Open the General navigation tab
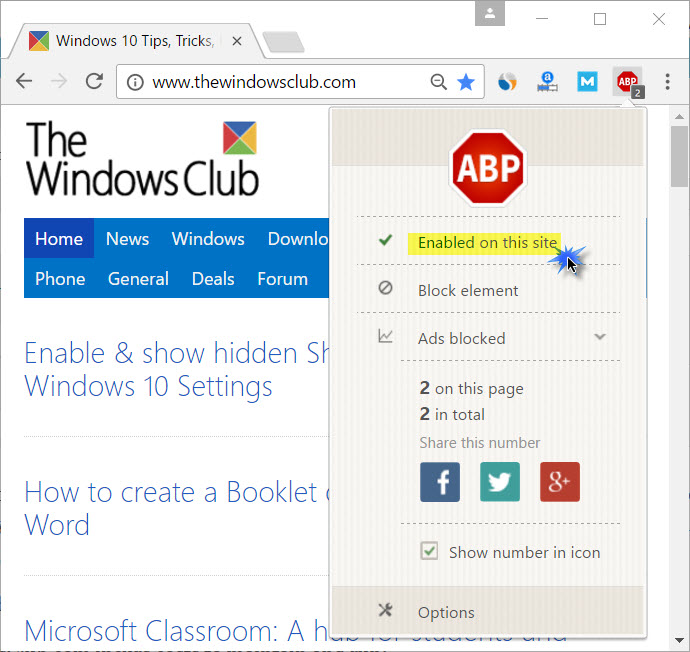Viewport: 690px width, 652px height. tap(138, 279)
